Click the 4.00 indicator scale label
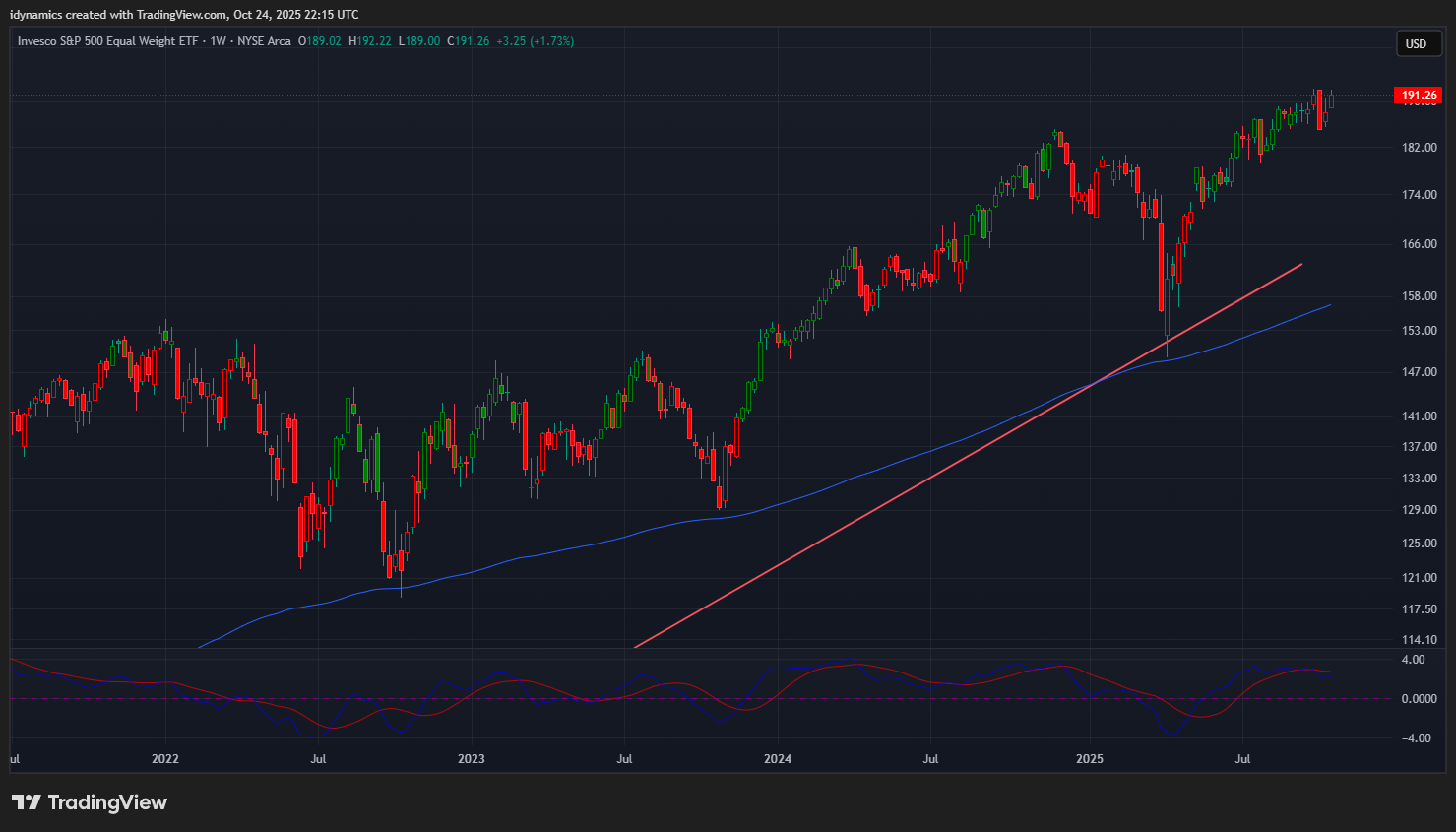Viewport: 1456px width, 832px height. click(1412, 660)
